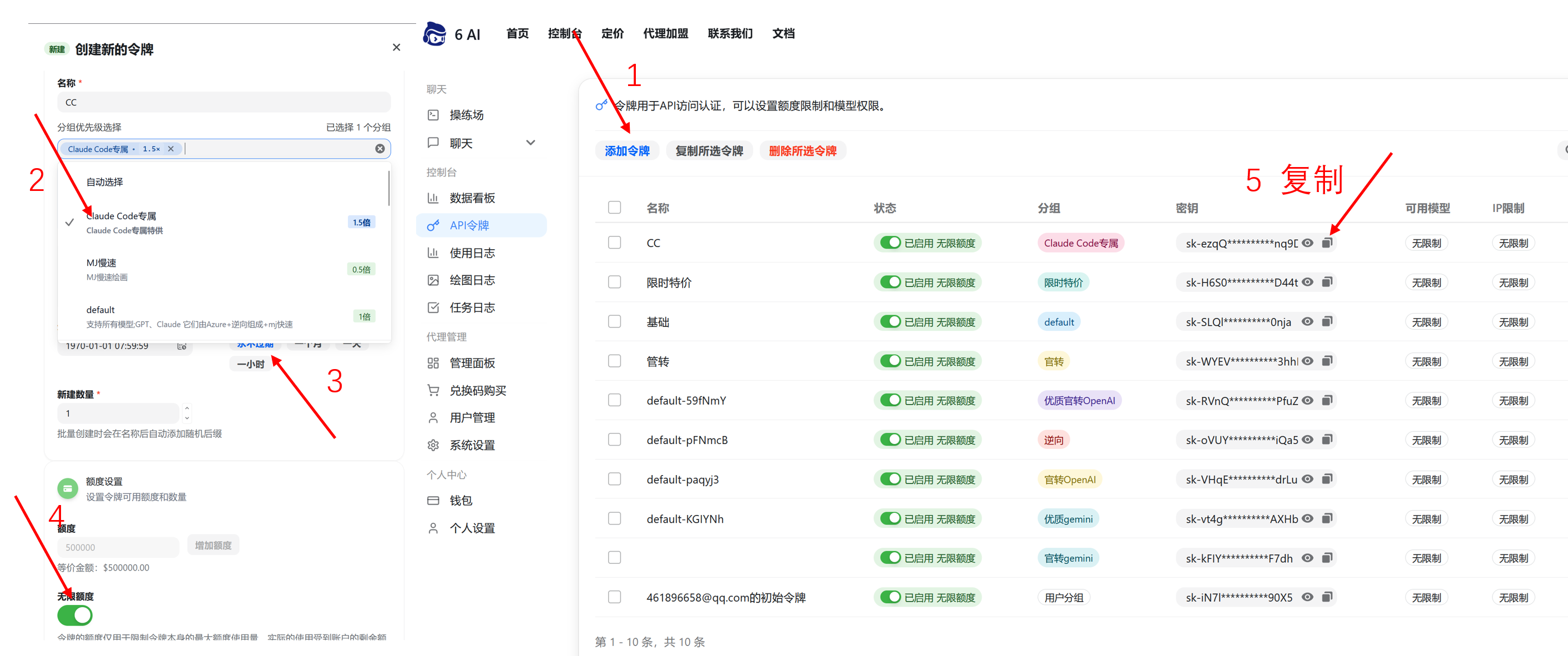1568x656 pixels.
Task: Click the group dropdown list scrollbar
Action: 388,188
